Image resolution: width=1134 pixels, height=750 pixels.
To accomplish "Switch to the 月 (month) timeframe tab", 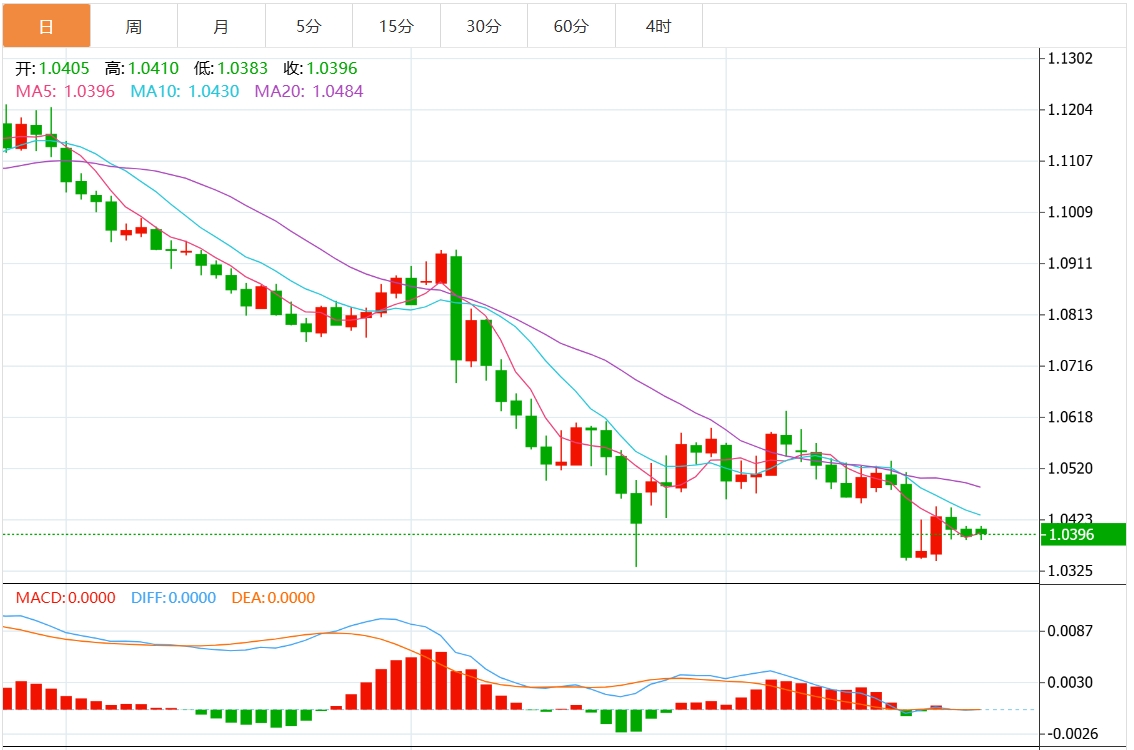I will coord(221,25).
